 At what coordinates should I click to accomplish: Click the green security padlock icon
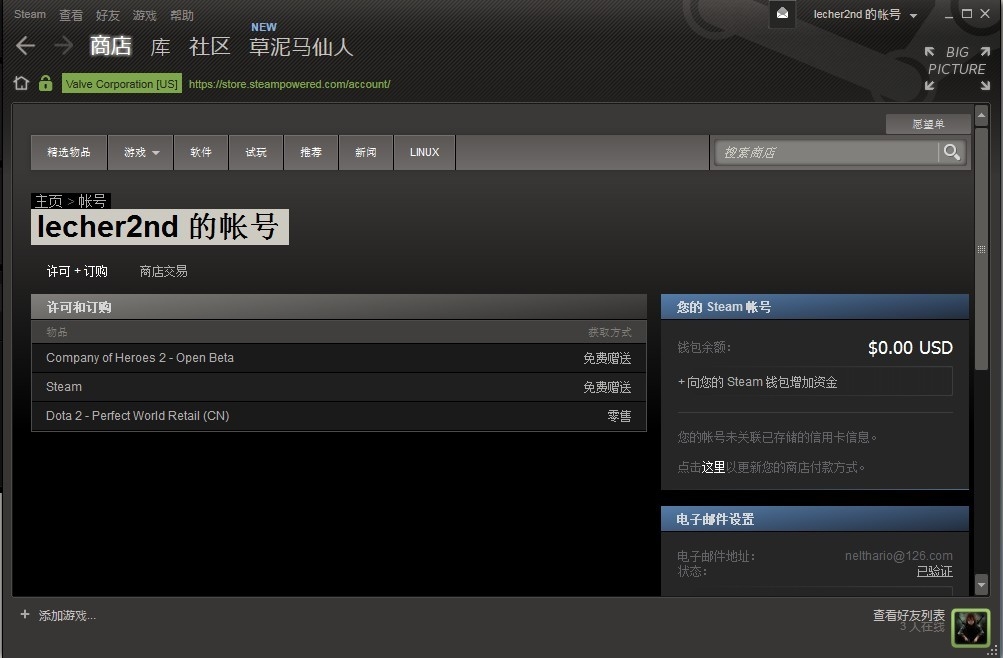45,83
